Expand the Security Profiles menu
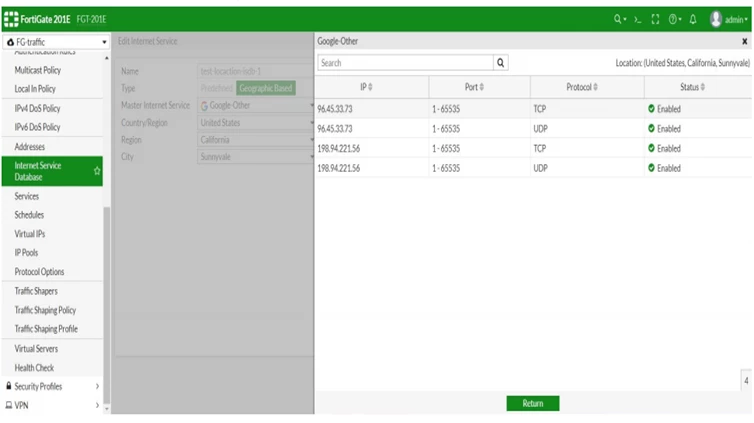Image resolution: width=754 pixels, height=423 pixels. (52, 386)
